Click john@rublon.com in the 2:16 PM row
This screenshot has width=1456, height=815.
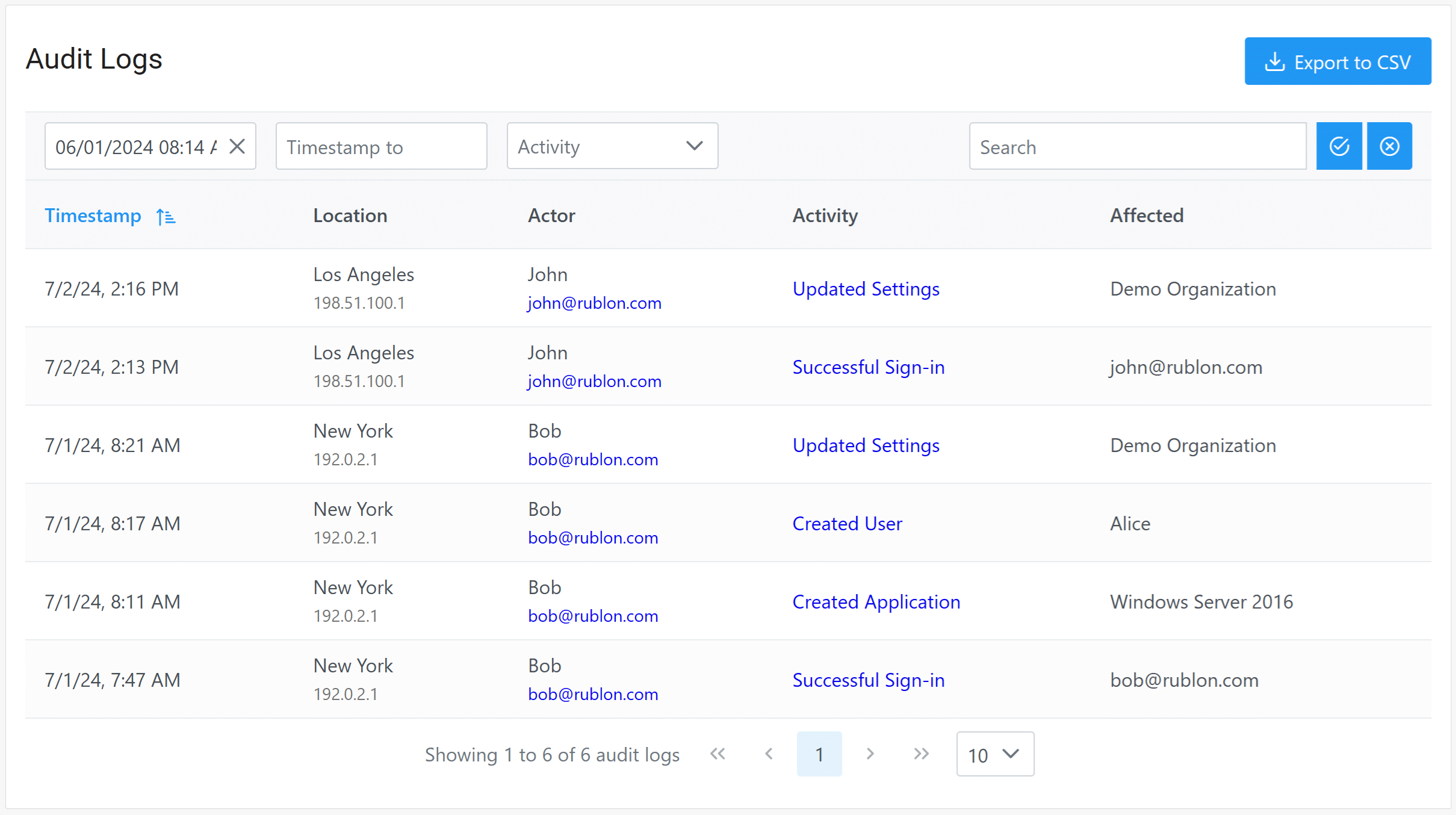(594, 303)
